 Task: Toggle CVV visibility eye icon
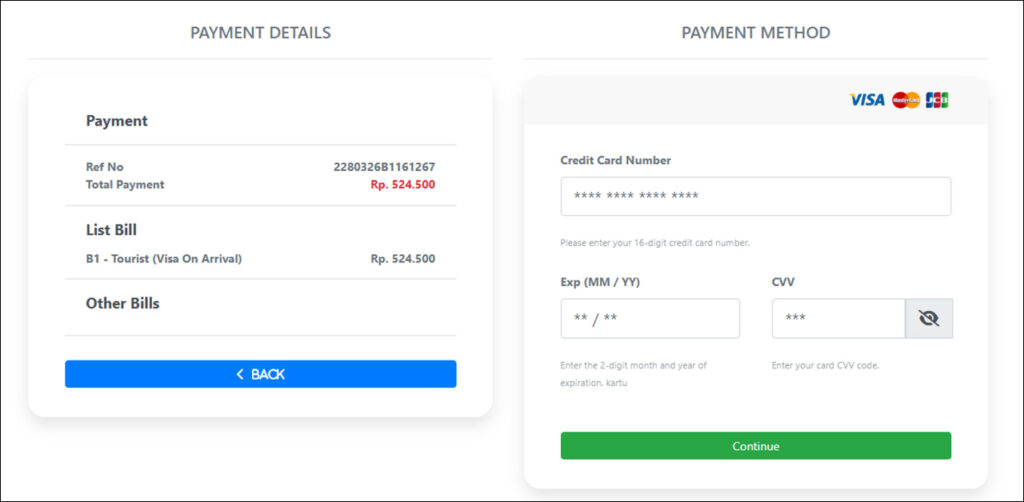tap(929, 318)
